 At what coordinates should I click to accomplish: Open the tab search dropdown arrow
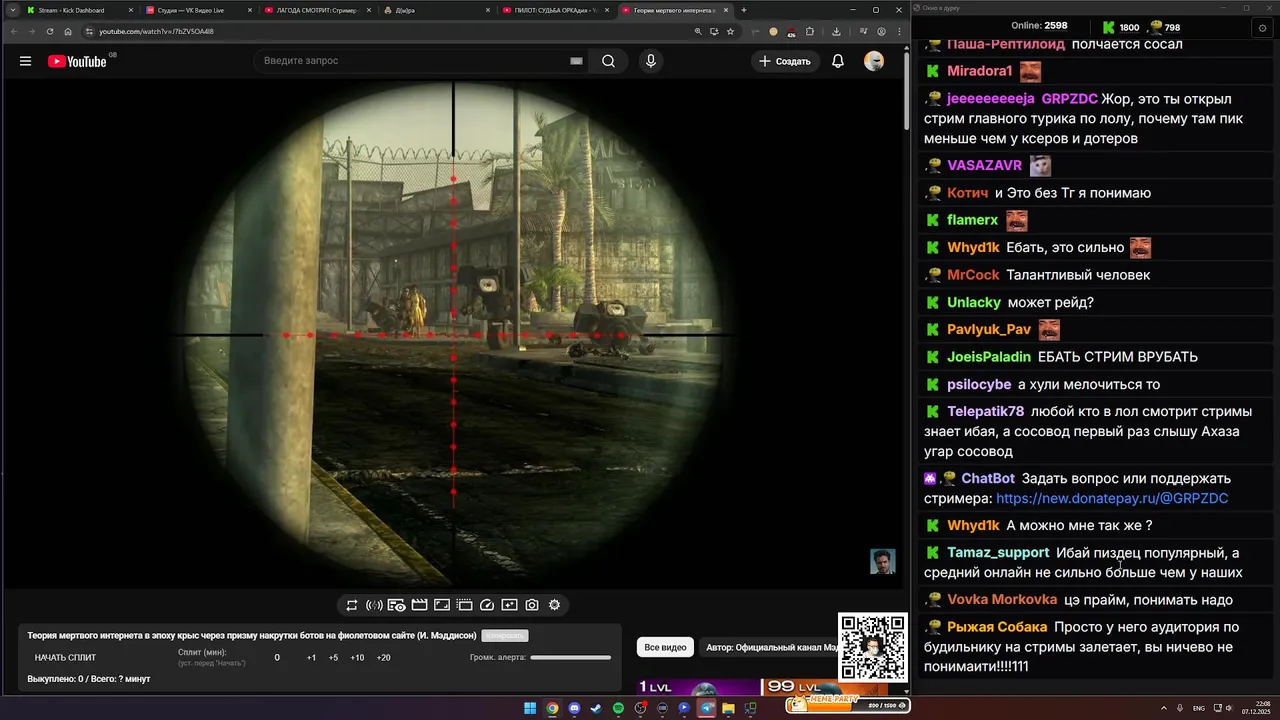(x=11, y=10)
